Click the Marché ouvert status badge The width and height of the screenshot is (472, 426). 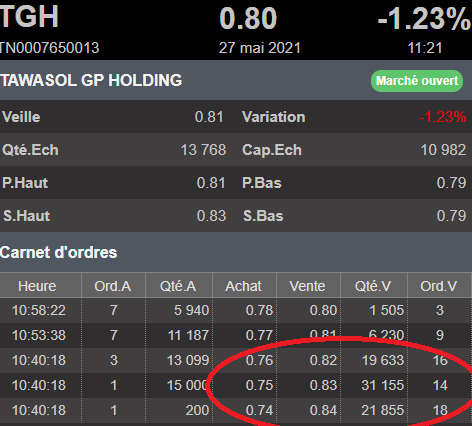click(417, 81)
